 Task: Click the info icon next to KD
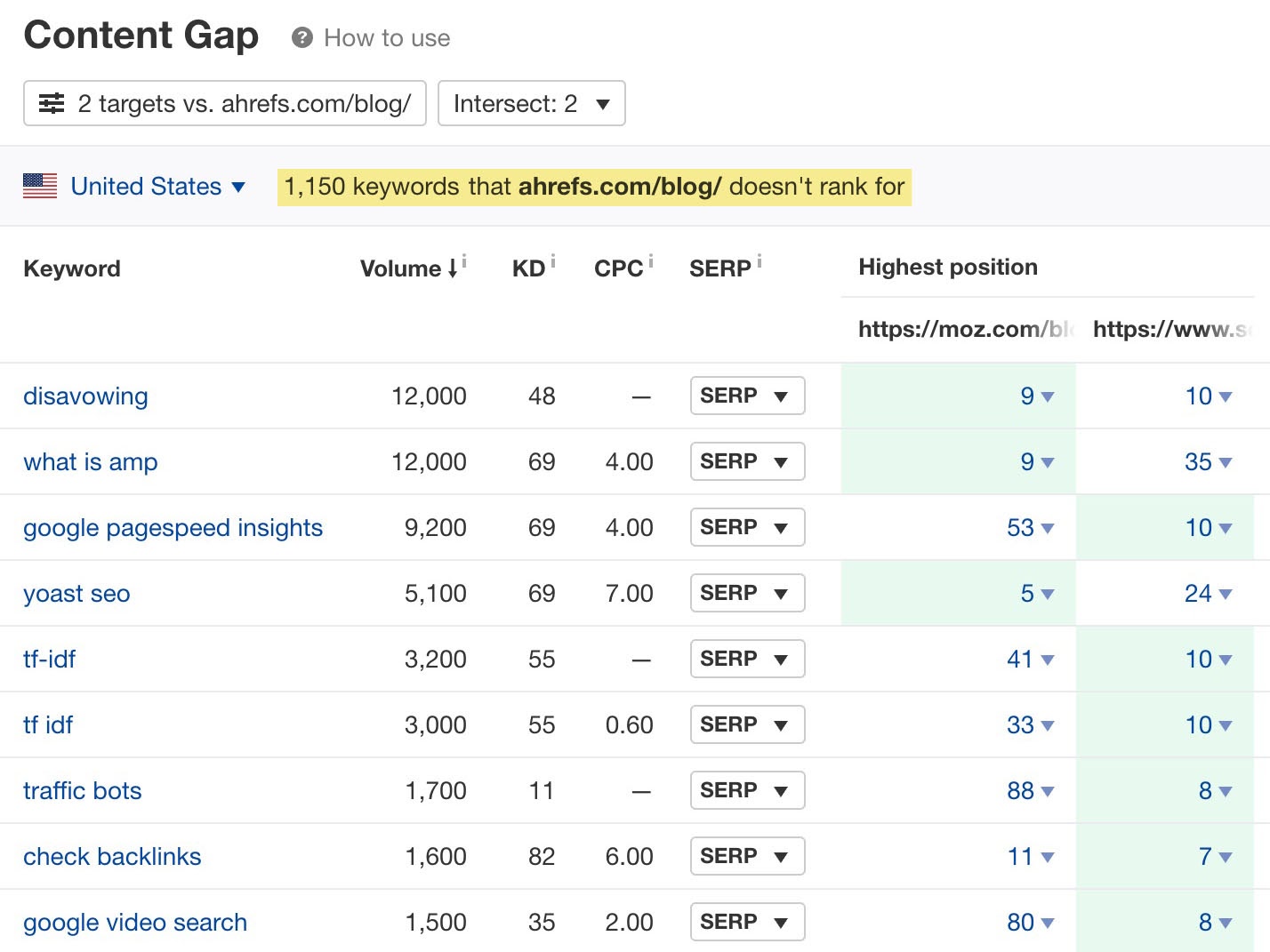point(554,259)
